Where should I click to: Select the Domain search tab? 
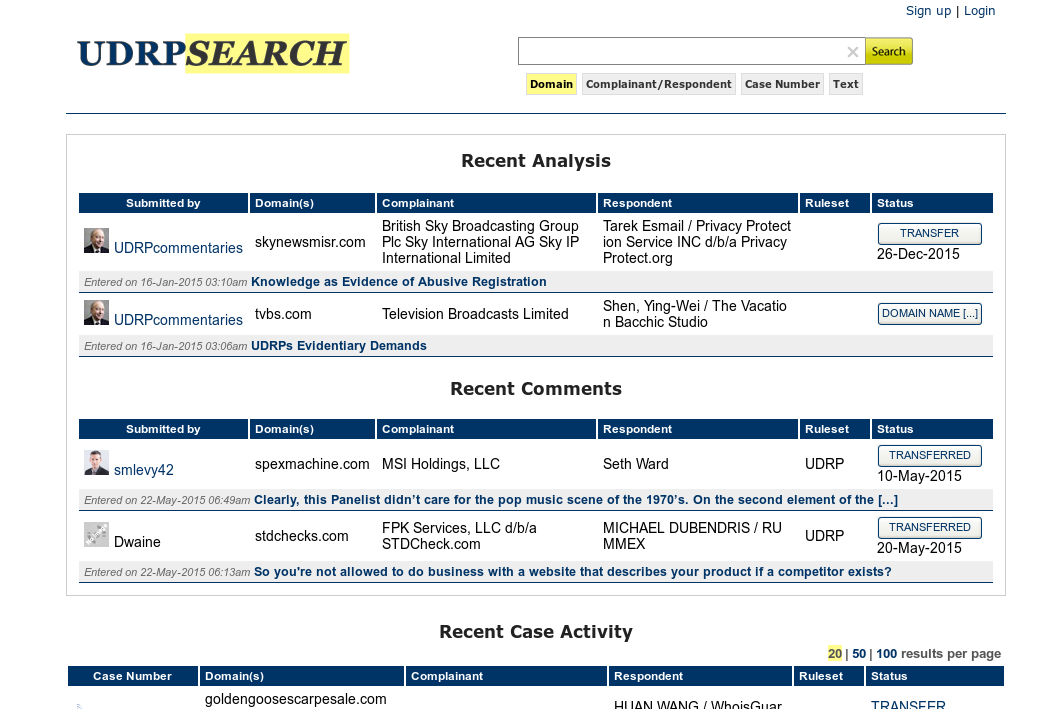[x=551, y=84]
